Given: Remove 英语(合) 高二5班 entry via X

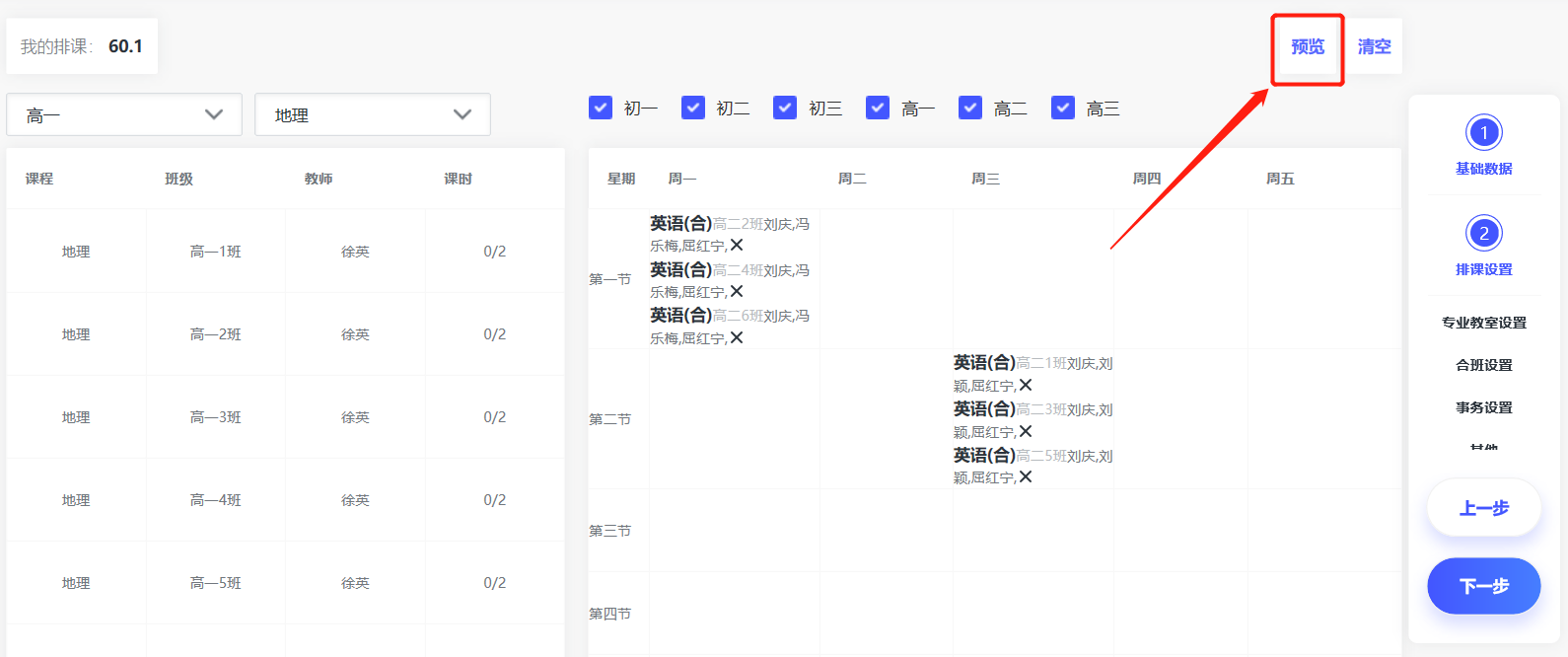Looking at the screenshot, I should (1026, 477).
